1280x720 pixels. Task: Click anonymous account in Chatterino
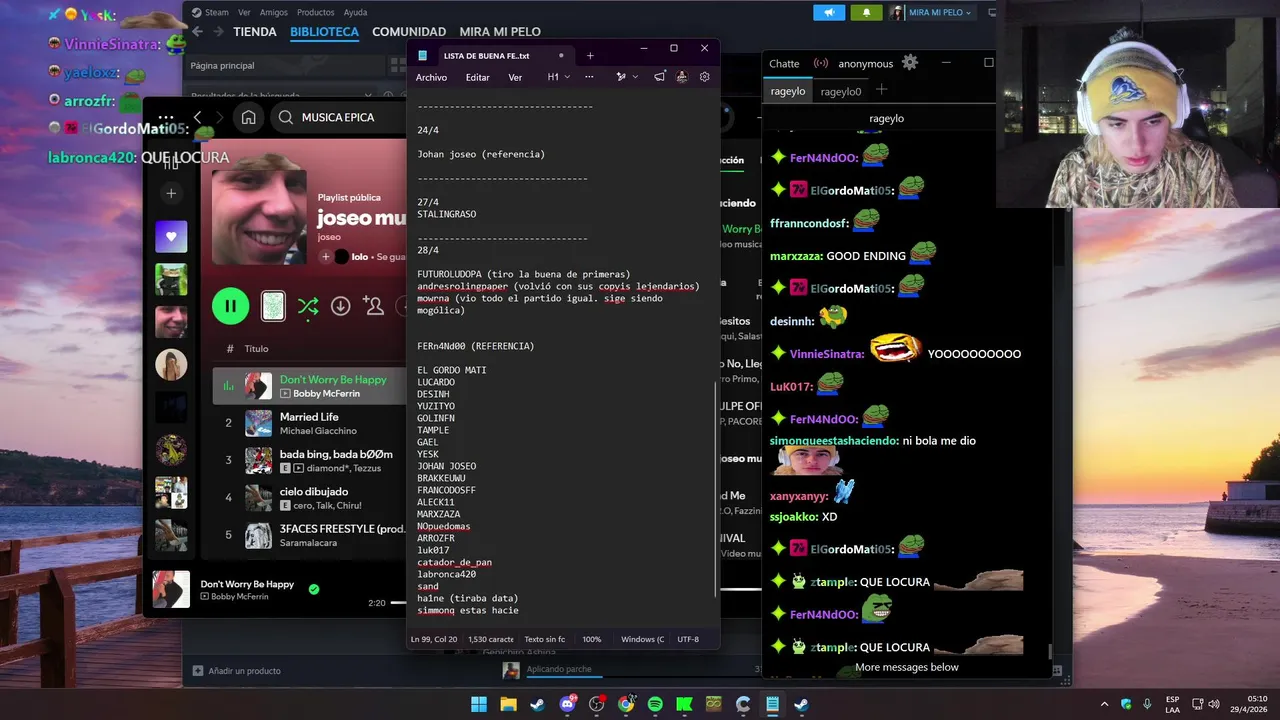866,63
